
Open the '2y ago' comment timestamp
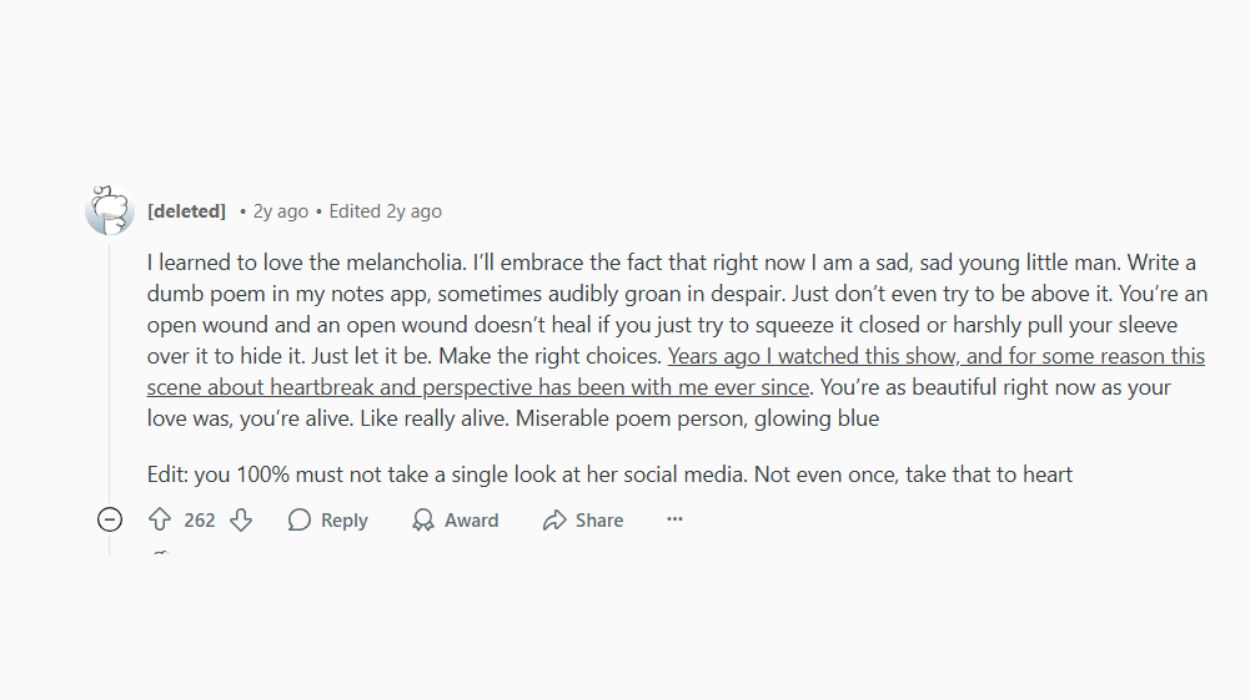(281, 211)
